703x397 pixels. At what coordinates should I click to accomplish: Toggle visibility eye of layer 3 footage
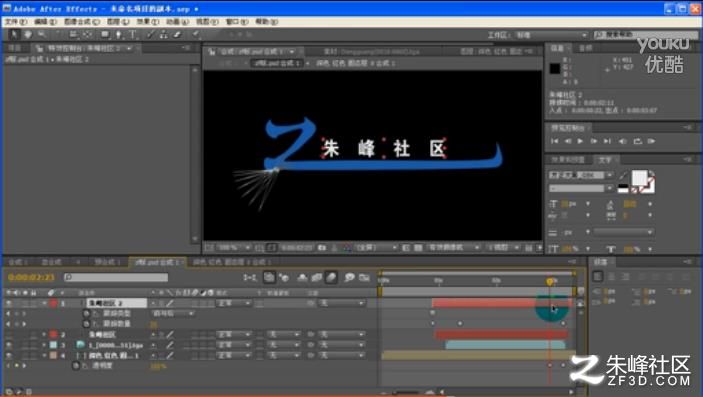[x=9, y=345]
